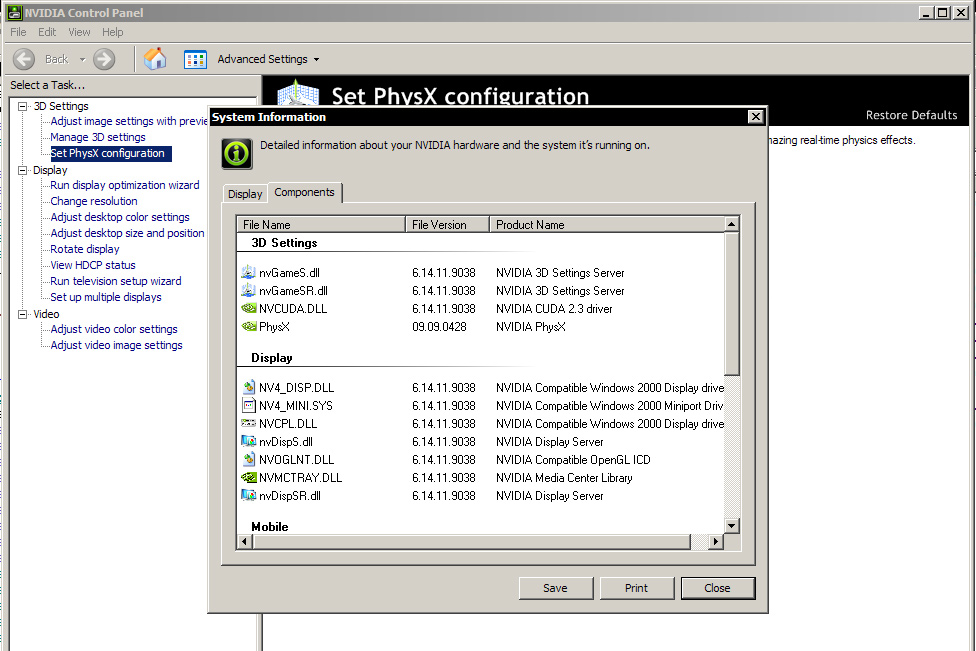Open Adjust desktop color settings
This screenshot has width=976, height=651.
coord(120,217)
